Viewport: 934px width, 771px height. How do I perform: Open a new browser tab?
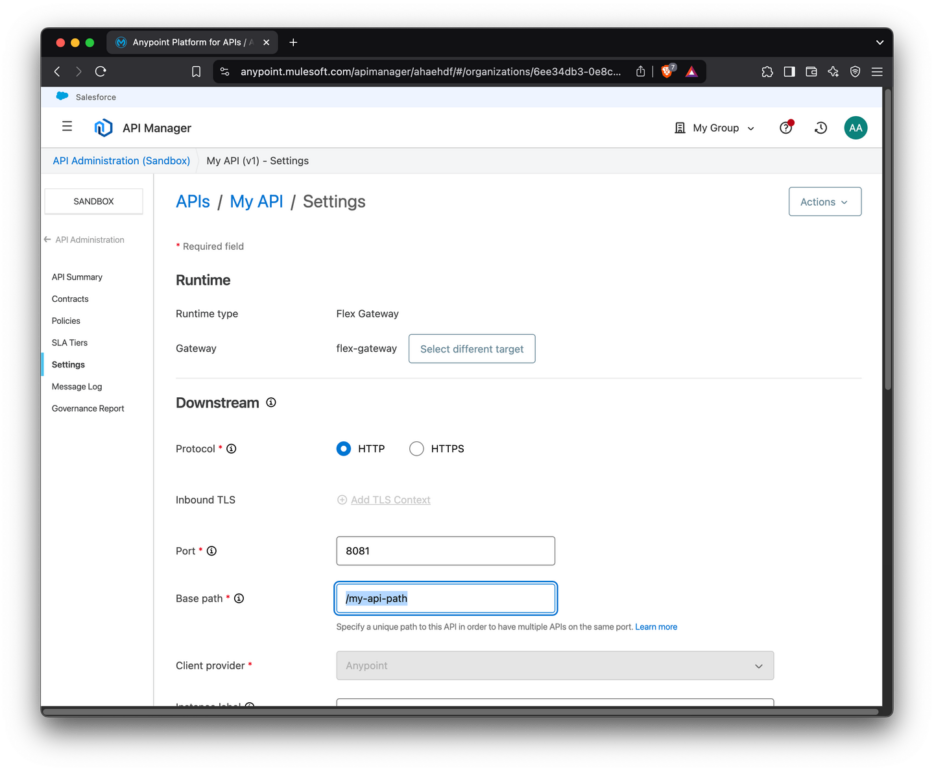click(x=293, y=42)
